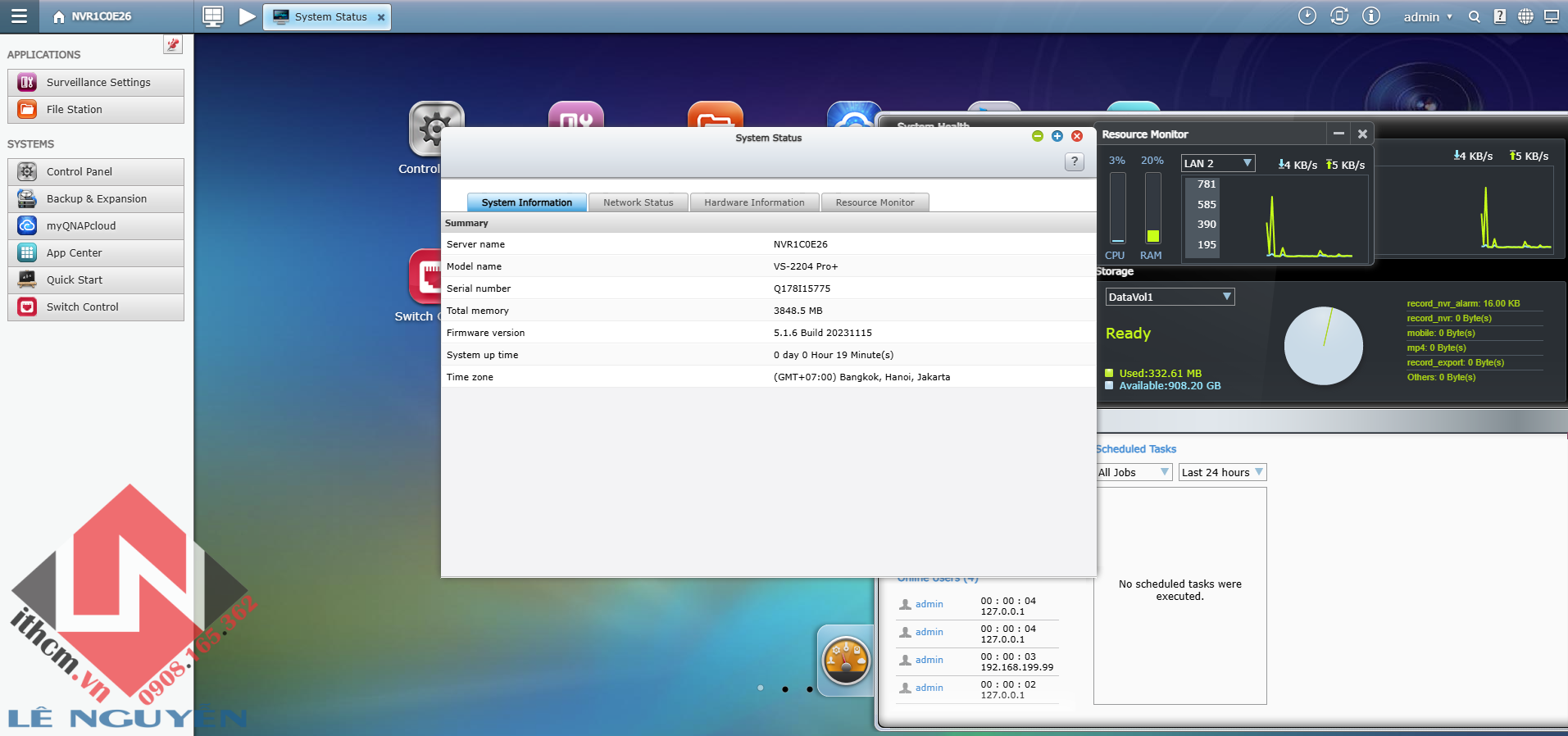This screenshot has height=736, width=1568.
Task: Click the CPU usage bar
Action: 1118,208
